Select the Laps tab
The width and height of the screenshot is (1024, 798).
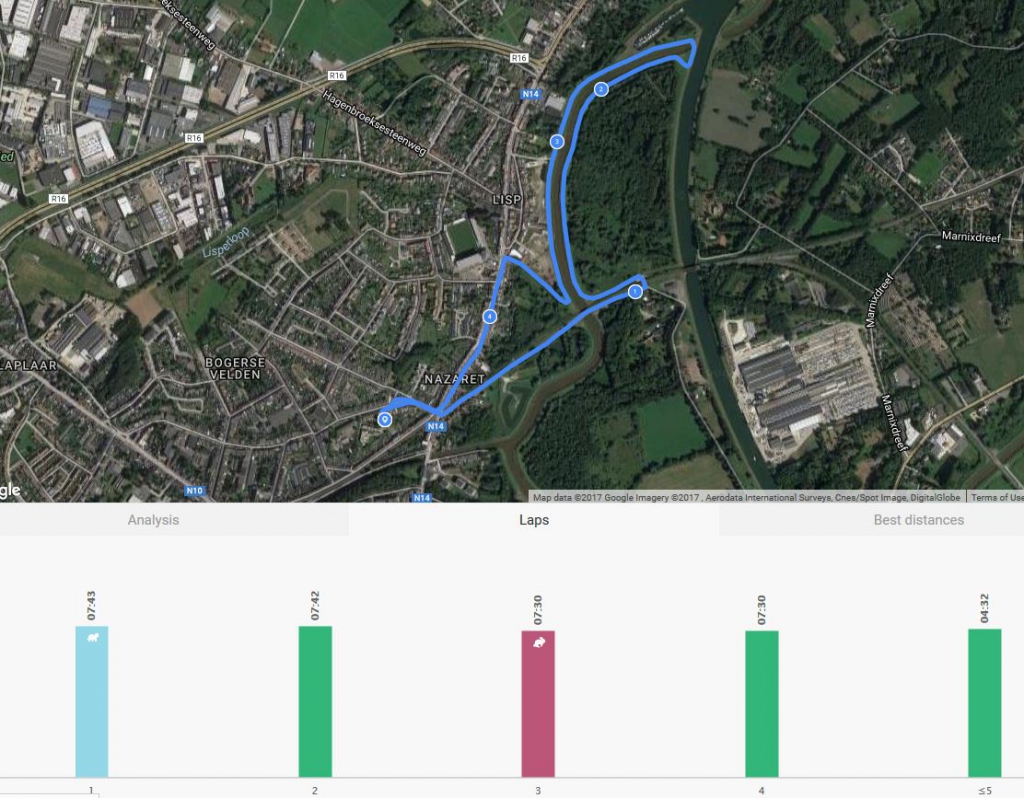coord(533,520)
